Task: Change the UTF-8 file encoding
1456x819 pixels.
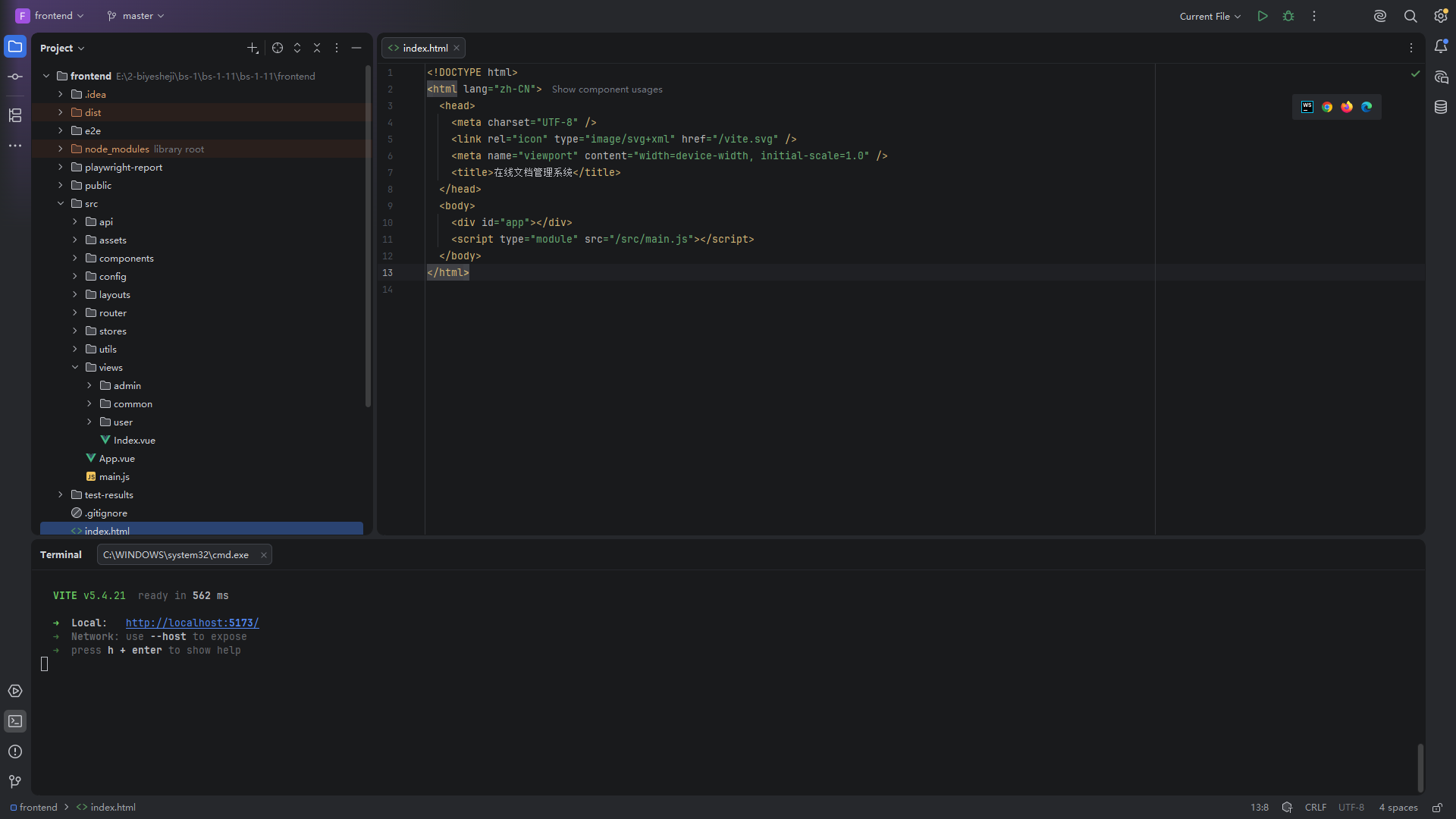Action: point(1351,808)
